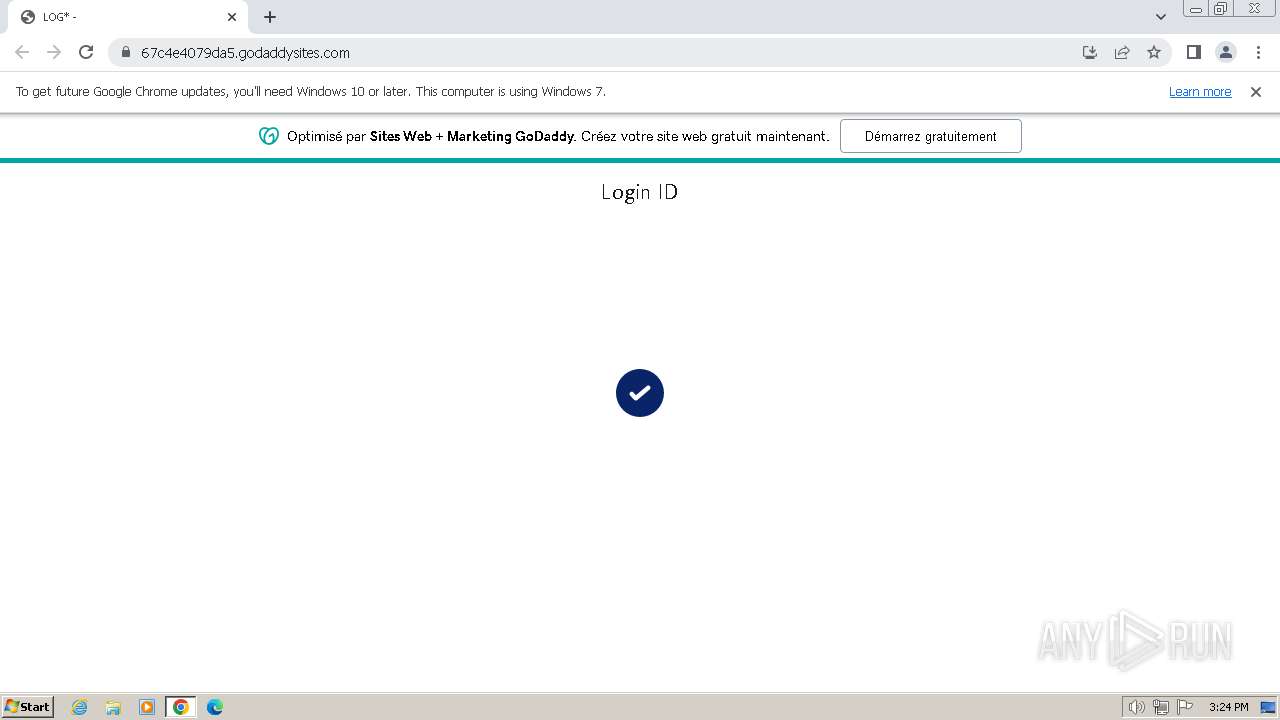Bookmark this page with the star

point(1154,52)
